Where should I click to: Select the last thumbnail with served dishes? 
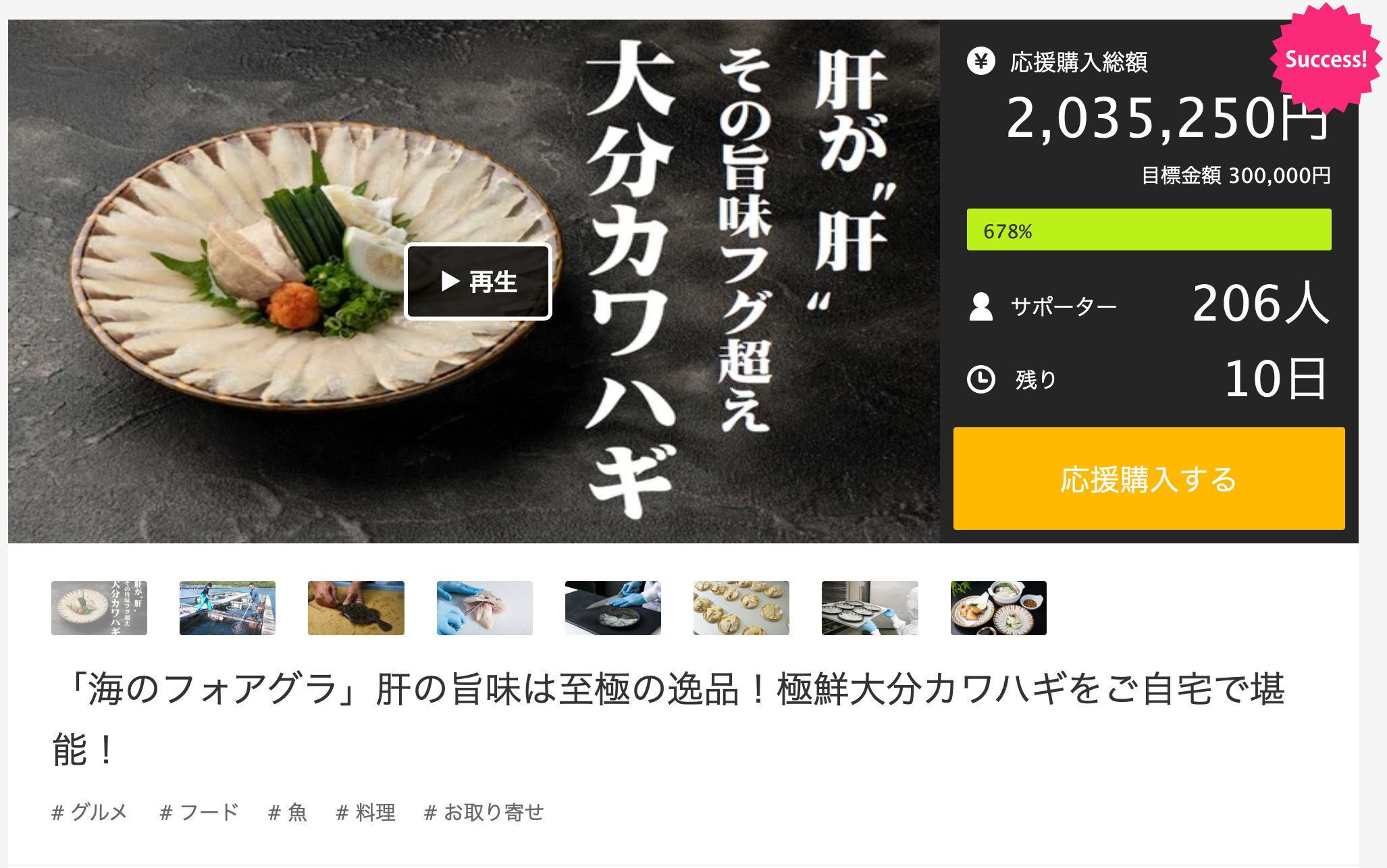(x=999, y=608)
